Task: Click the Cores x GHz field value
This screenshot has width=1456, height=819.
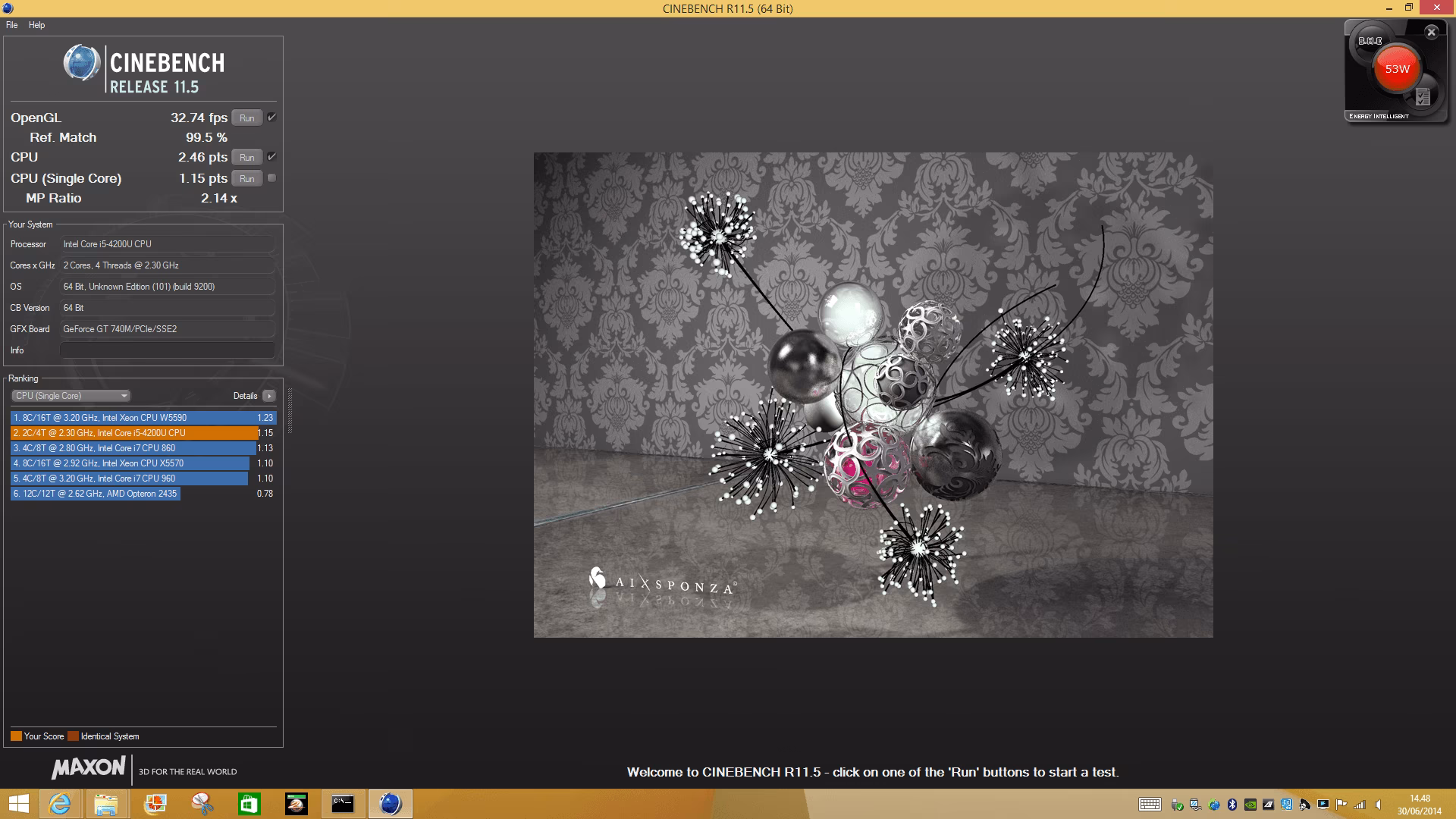Action: pos(167,265)
